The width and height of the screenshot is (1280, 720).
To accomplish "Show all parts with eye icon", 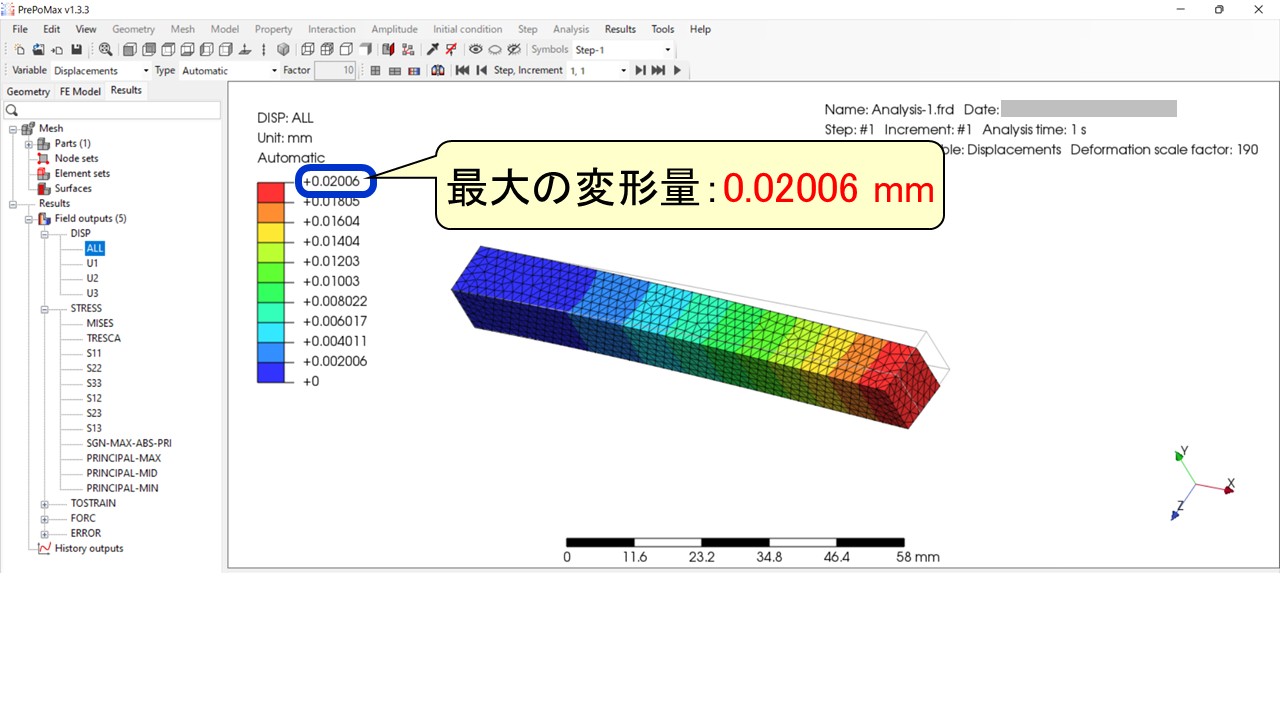I will (x=475, y=49).
